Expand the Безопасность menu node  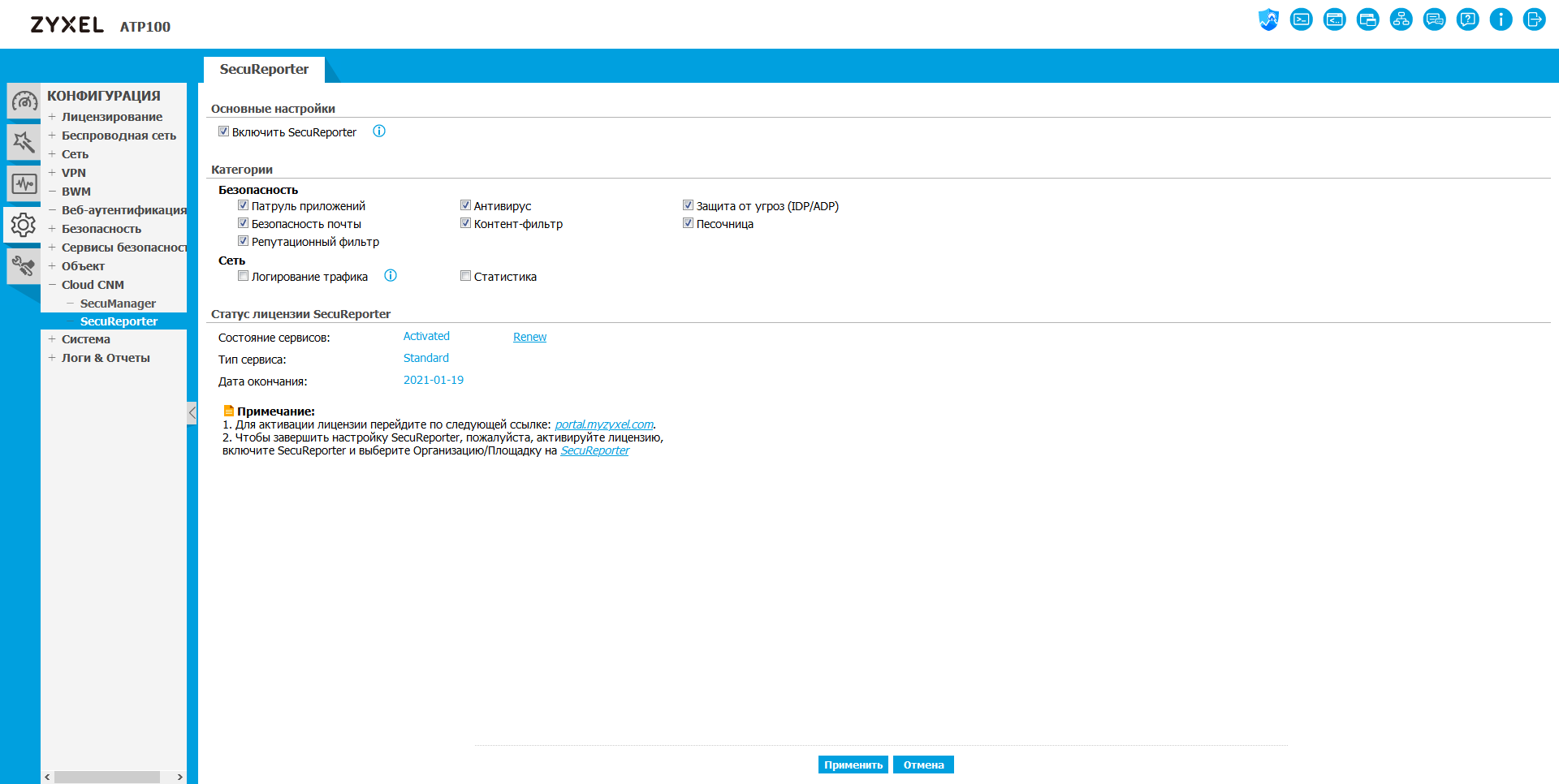pyautogui.click(x=52, y=229)
